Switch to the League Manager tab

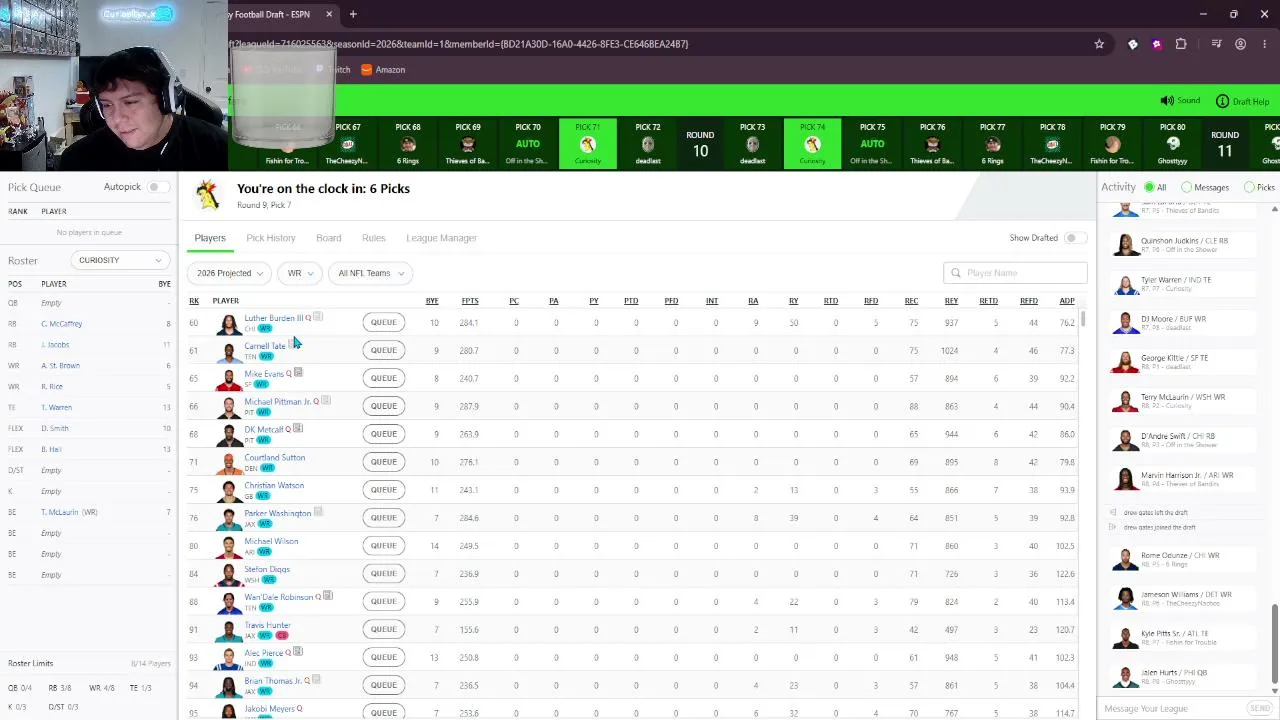[x=442, y=238]
